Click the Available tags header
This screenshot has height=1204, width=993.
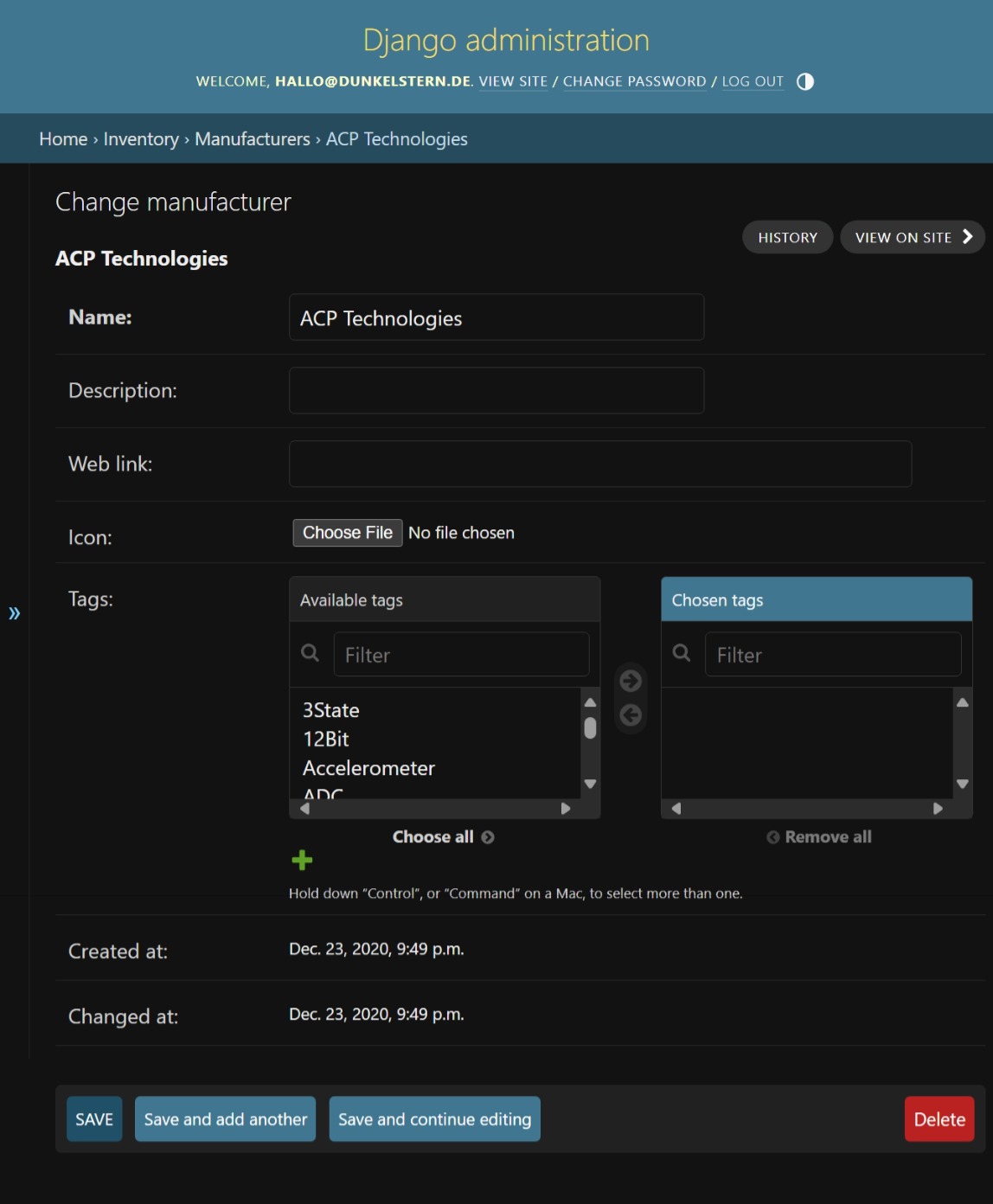445,599
